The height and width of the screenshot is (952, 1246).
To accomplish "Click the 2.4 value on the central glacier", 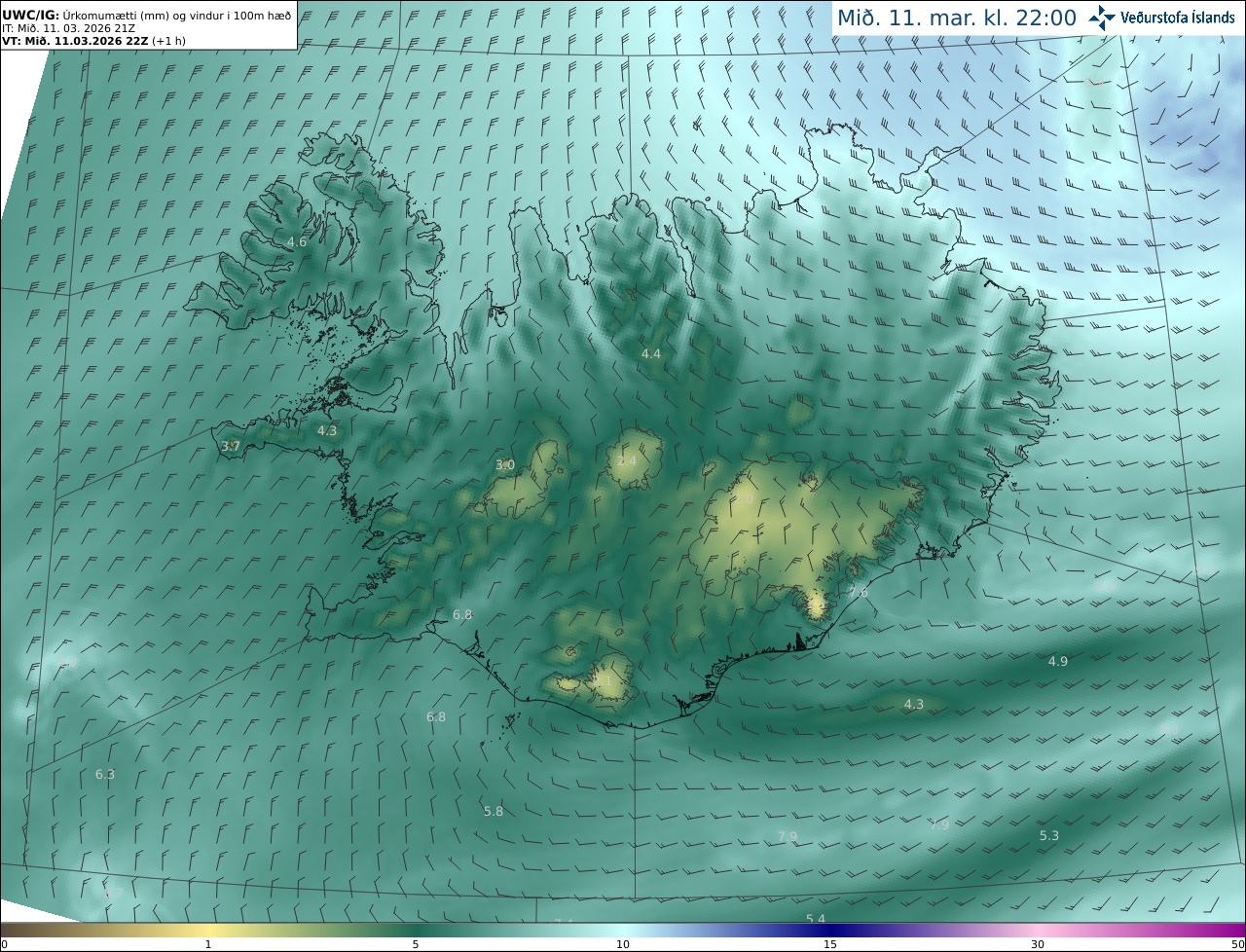I will 627,460.
